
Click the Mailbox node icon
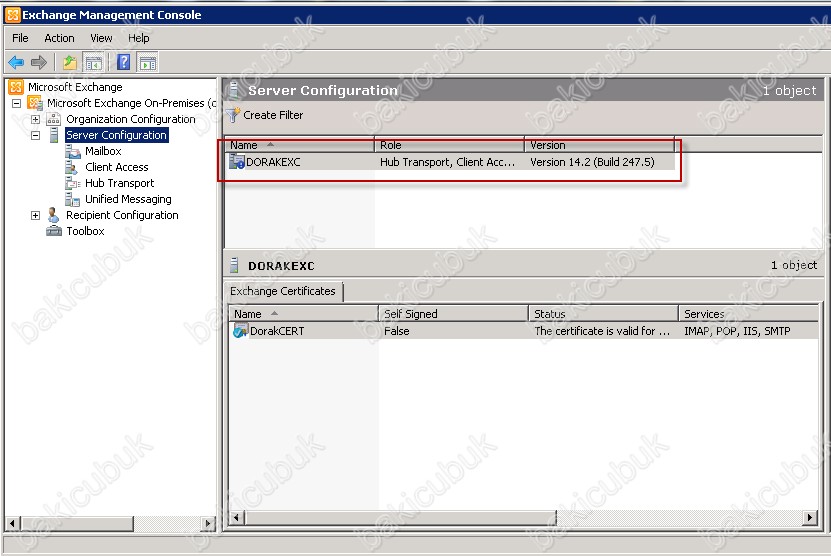pyautogui.click(x=73, y=151)
